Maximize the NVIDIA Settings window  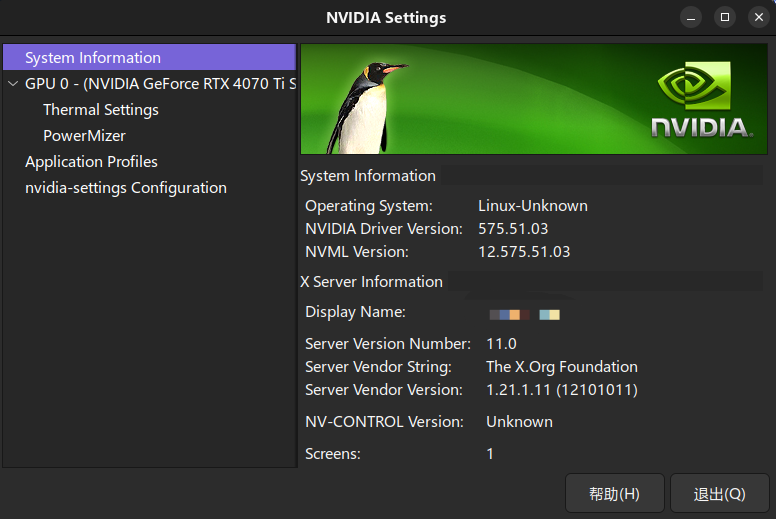(x=725, y=17)
